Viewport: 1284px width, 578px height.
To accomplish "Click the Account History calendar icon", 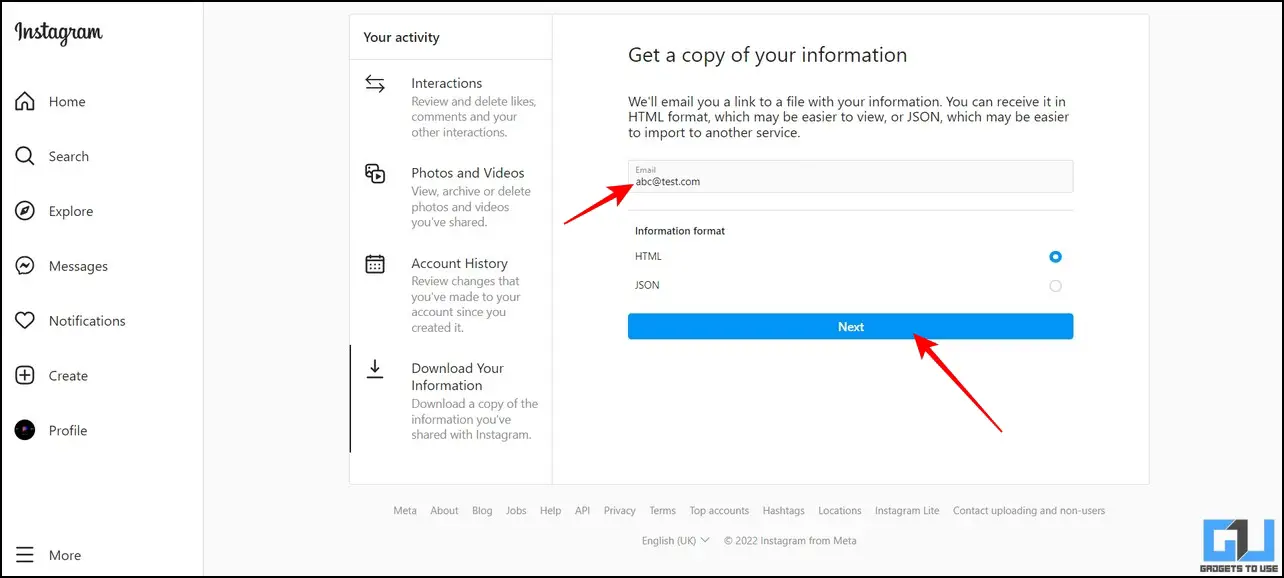I will (375, 264).
